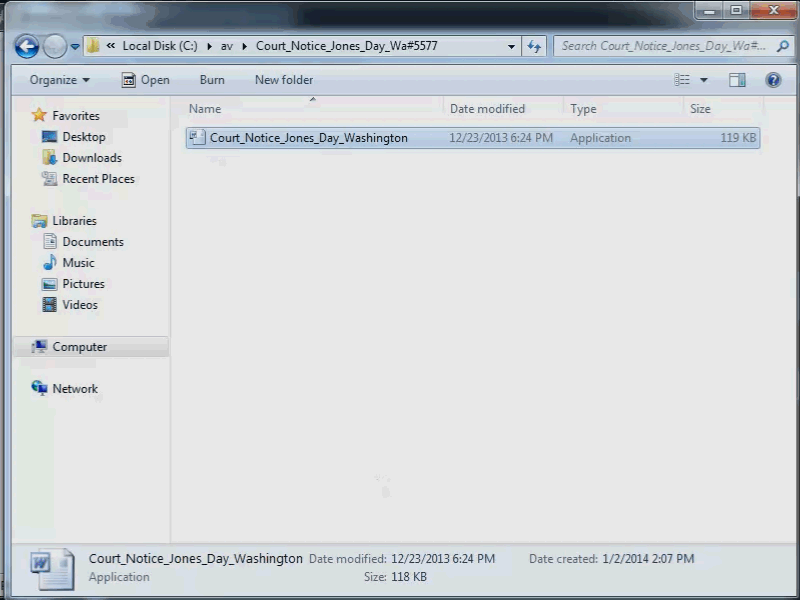Image resolution: width=800 pixels, height=600 pixels.
Task: Click the 119 KB size cell
Action: click(x=738, y=138)
